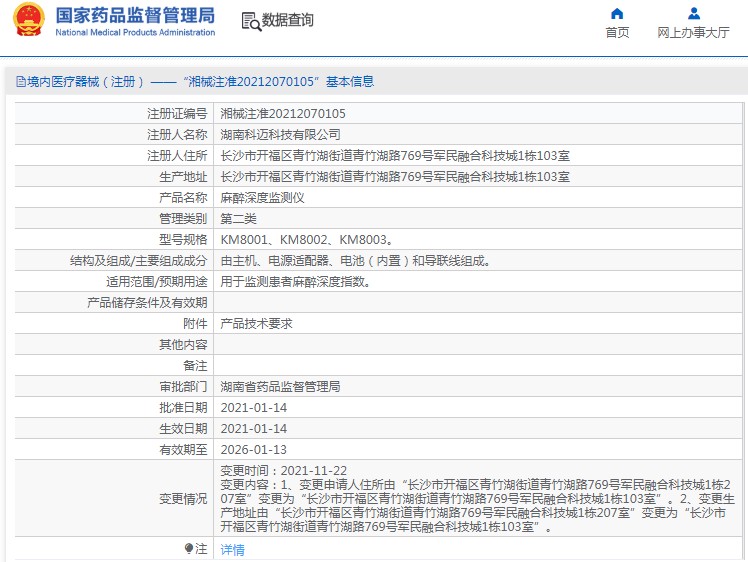
Task: Open the 数据查询 text label
Action: (288, 21)
